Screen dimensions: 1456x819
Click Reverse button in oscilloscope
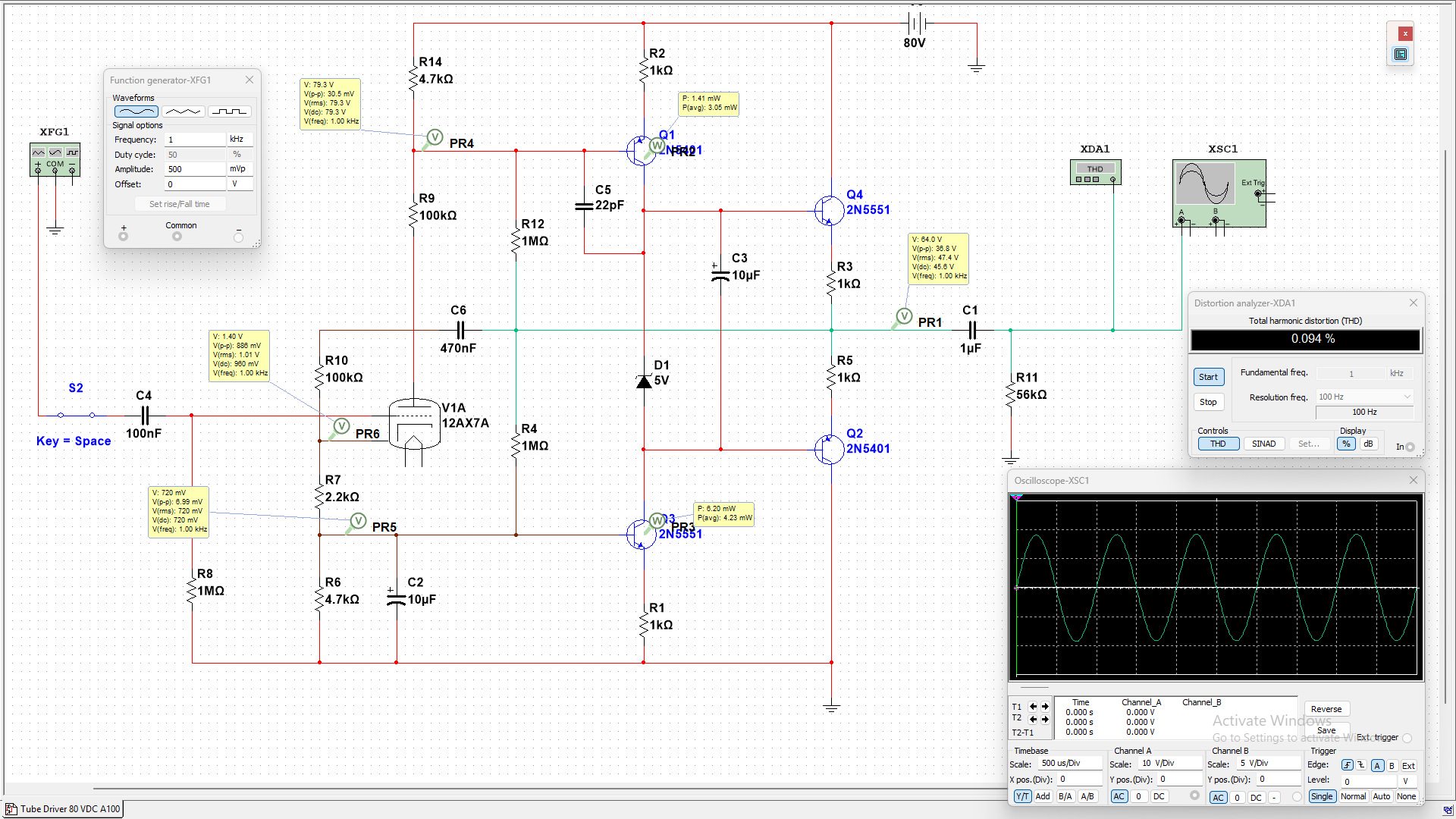point(1326,709)
